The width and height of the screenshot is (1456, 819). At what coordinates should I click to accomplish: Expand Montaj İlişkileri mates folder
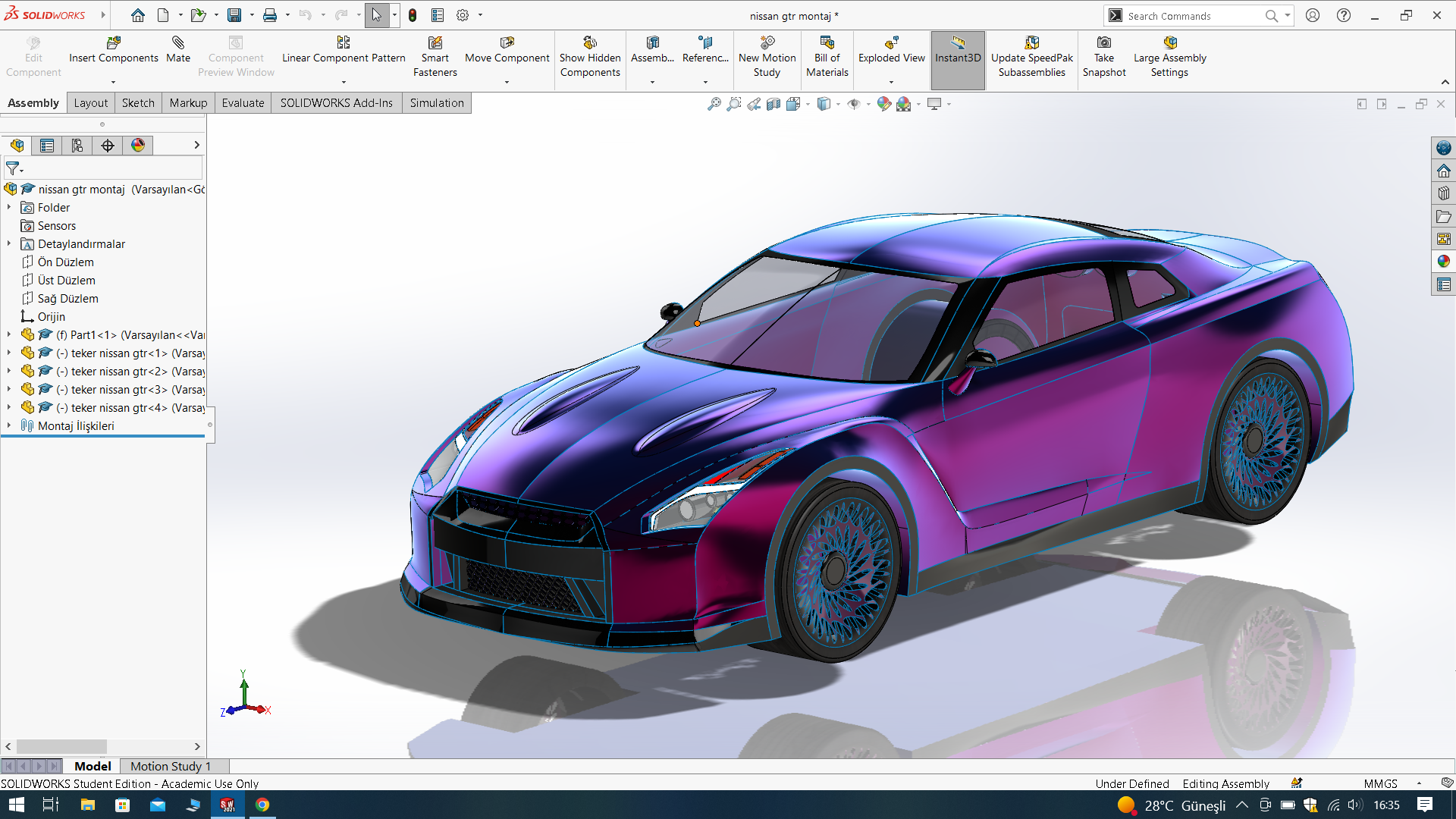coord(9,425)
